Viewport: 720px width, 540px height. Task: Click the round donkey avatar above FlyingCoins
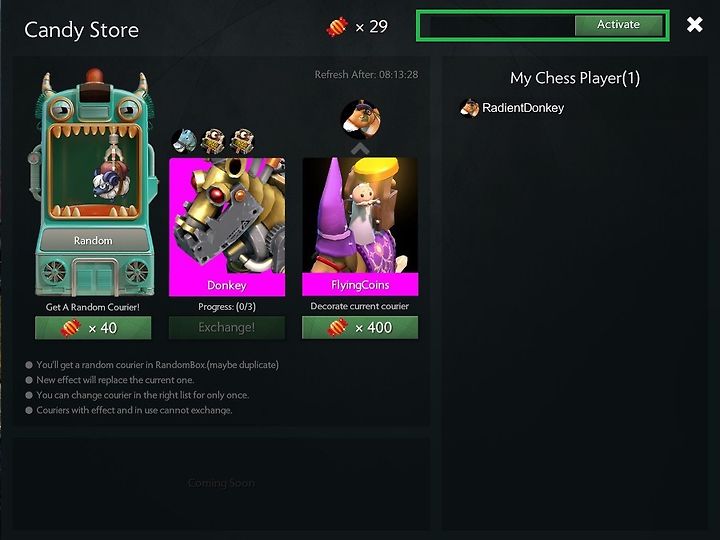click(360, 119)
